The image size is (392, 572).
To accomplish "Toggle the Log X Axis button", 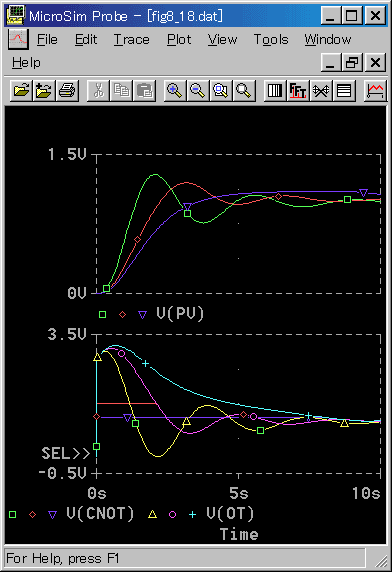I will (275, 90).
